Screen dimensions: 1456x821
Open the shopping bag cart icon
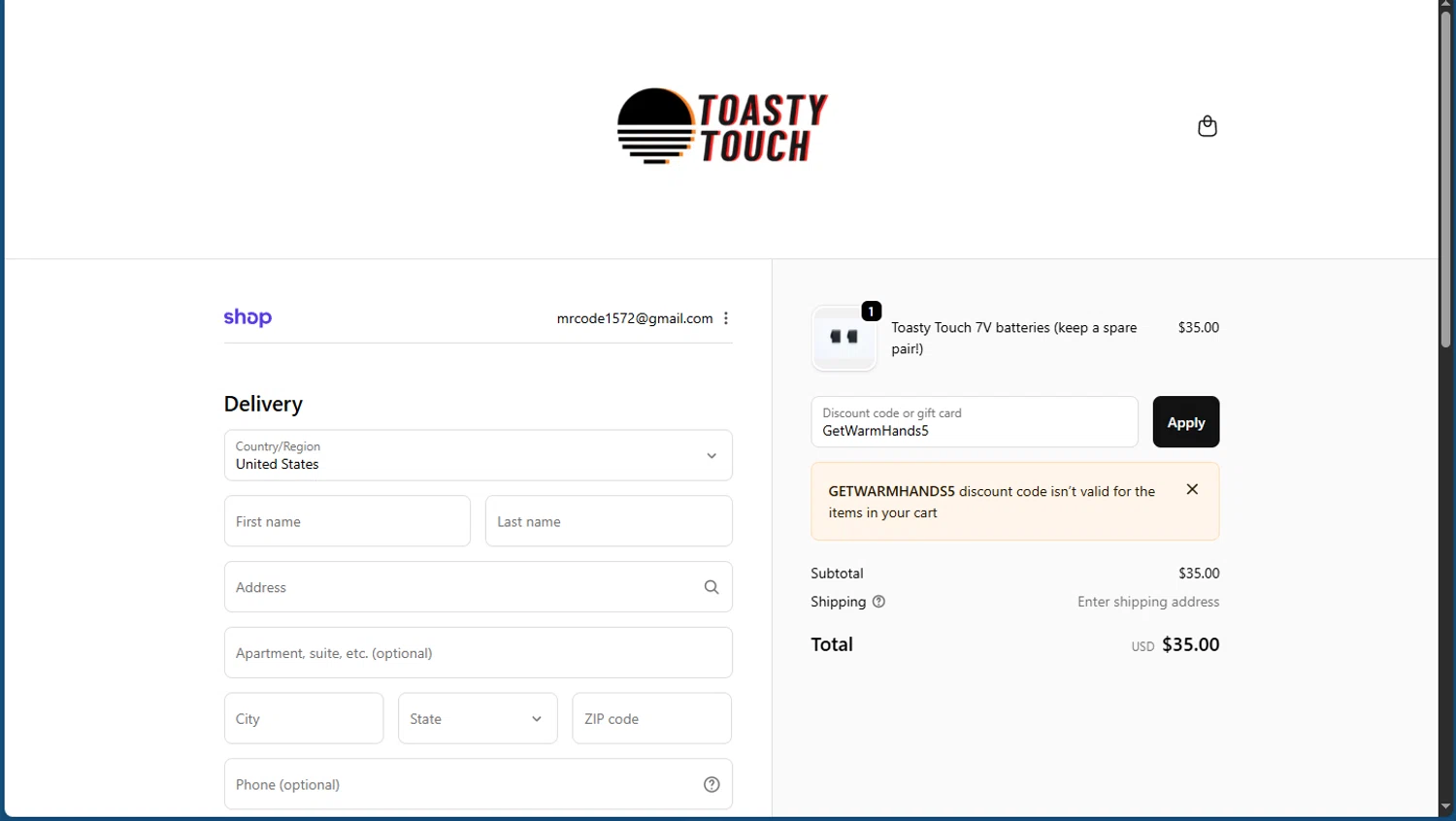(x=1207, y=126)
